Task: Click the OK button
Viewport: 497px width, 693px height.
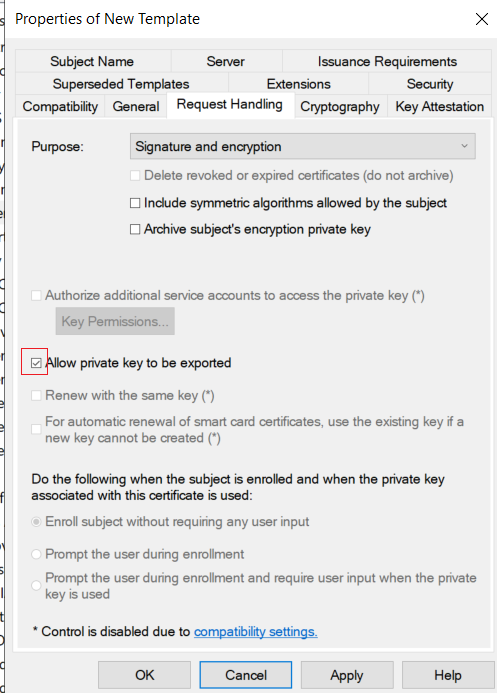Action: (144, 675)
